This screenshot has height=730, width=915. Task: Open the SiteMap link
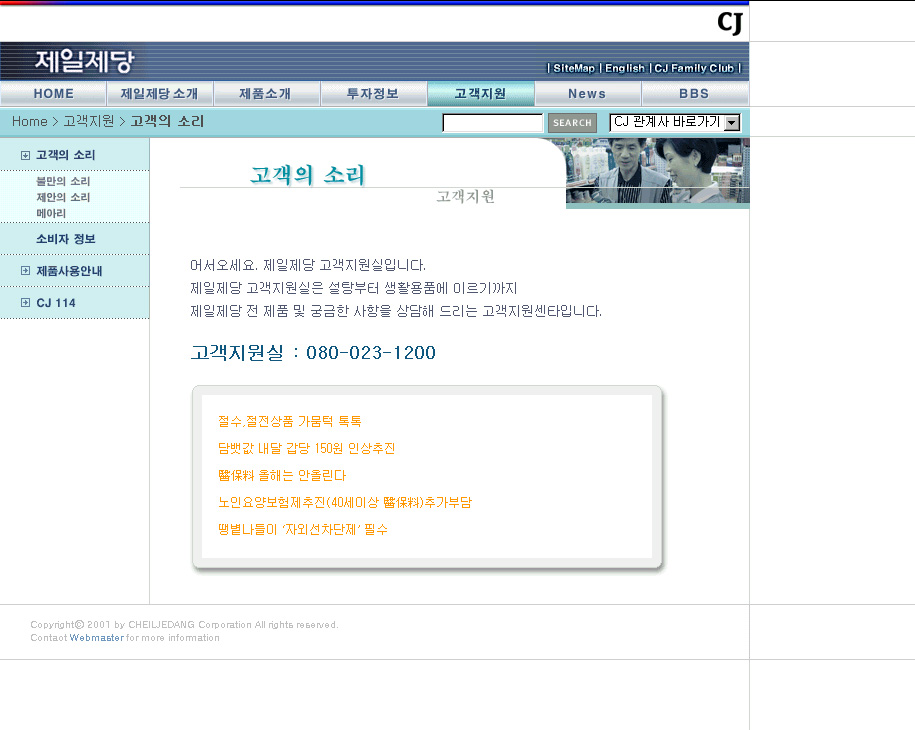point(574,68)
